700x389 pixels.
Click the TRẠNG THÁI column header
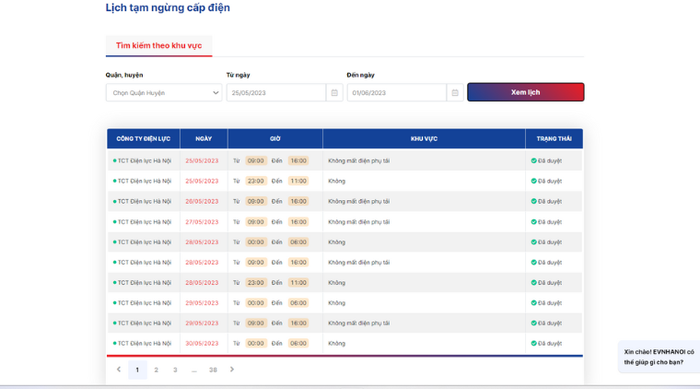click(x=554, y=139)
